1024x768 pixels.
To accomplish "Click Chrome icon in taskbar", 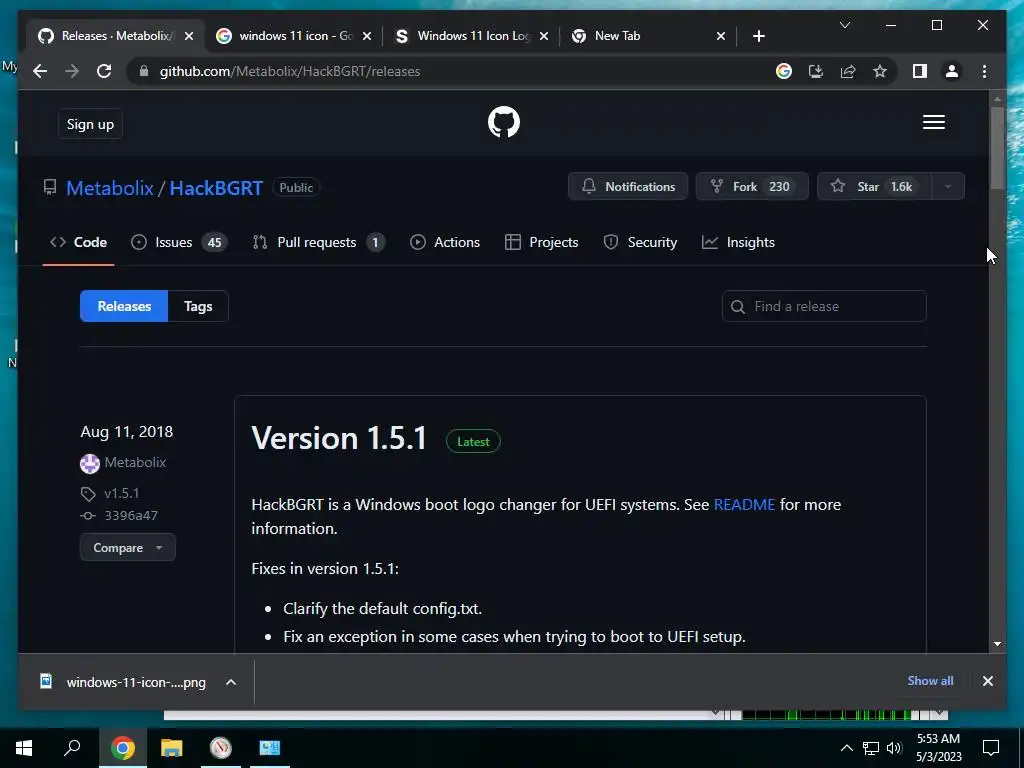I will click(123, 748).
